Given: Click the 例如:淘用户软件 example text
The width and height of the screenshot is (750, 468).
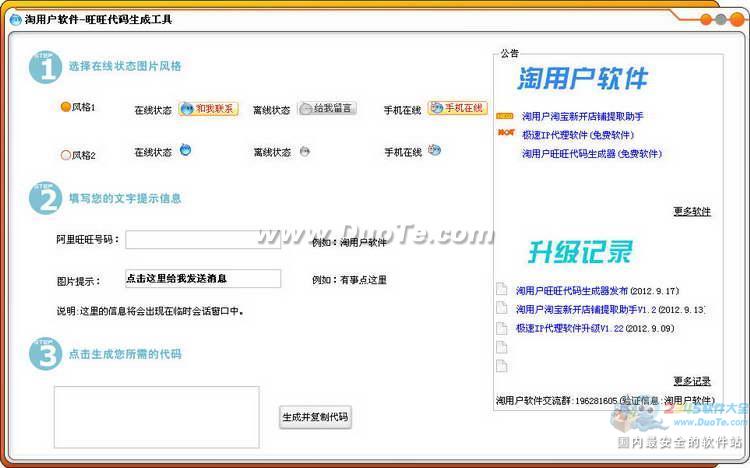Looking at the screenshot, I should click(x=349, y=243).
